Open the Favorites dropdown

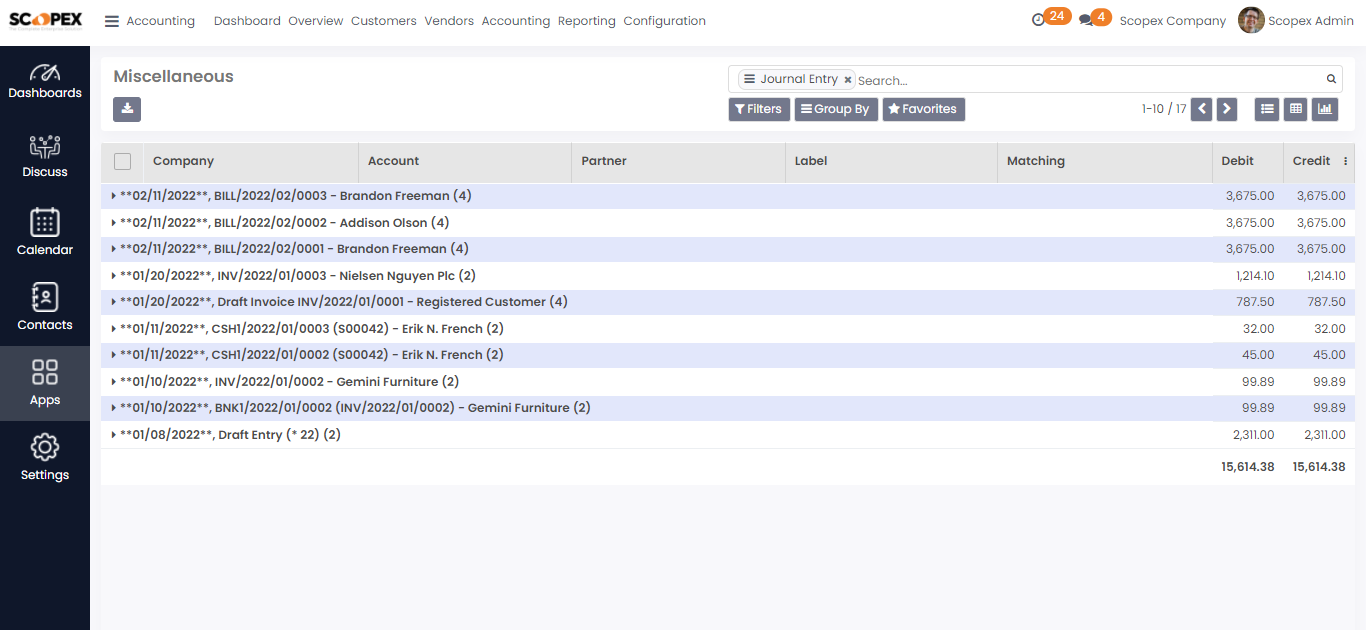923,109
